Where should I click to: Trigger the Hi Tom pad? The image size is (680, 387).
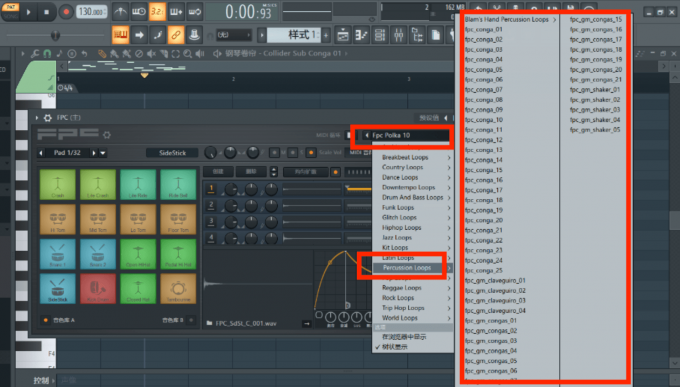(x=58, y=219)
